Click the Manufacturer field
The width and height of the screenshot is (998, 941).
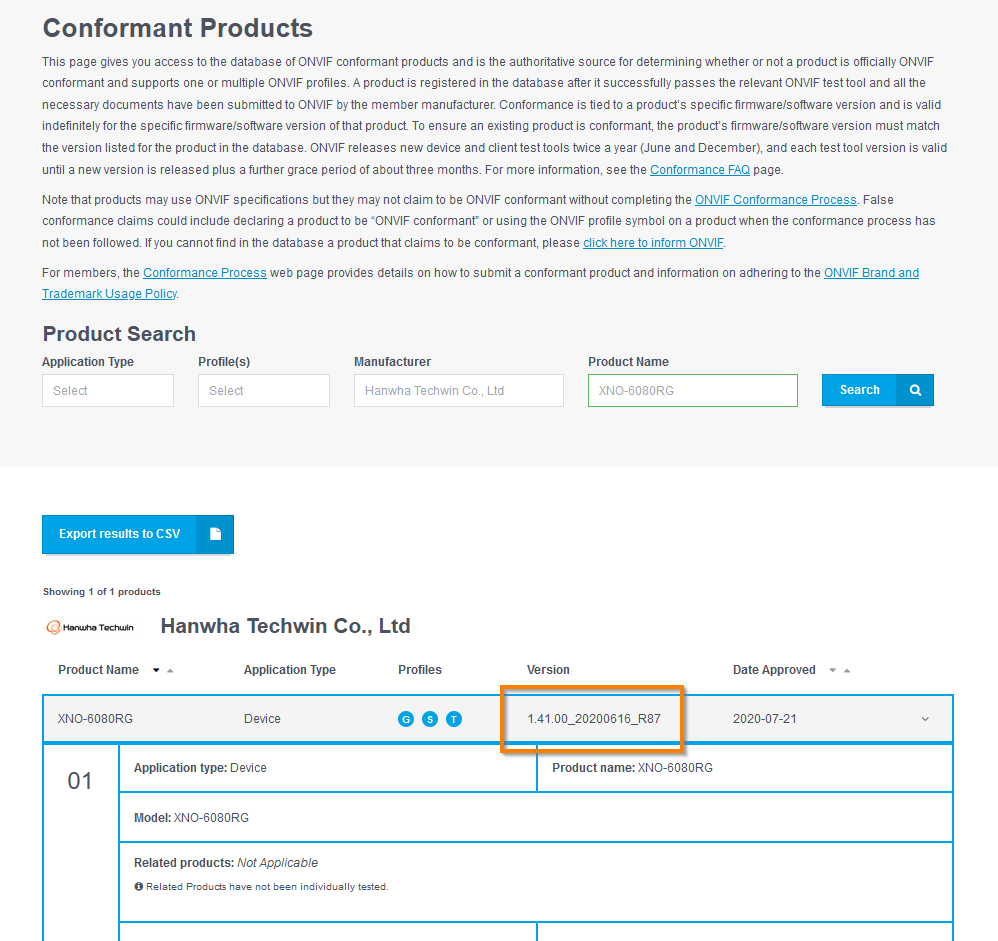[459, 390]
